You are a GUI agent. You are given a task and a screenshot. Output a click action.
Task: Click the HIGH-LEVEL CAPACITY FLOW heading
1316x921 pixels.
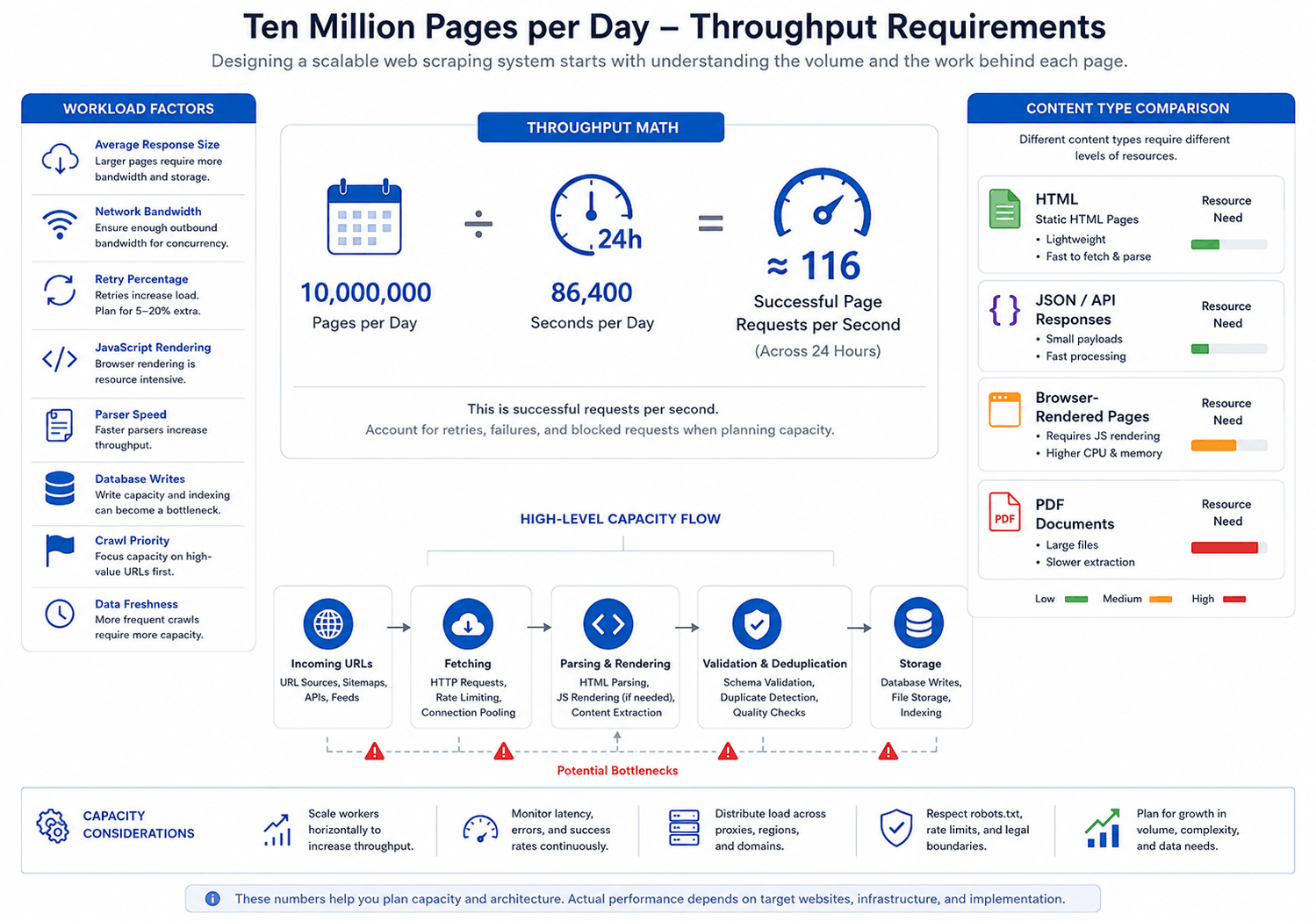(620, 519)
